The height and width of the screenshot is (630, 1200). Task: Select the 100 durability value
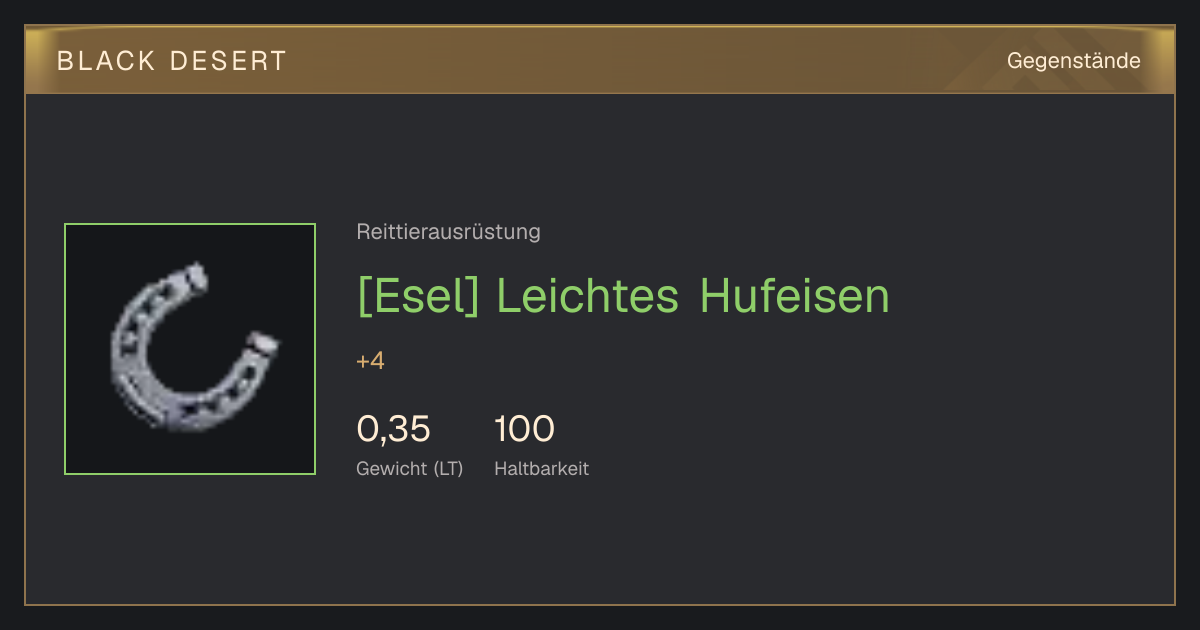click(x=524, y=429)
